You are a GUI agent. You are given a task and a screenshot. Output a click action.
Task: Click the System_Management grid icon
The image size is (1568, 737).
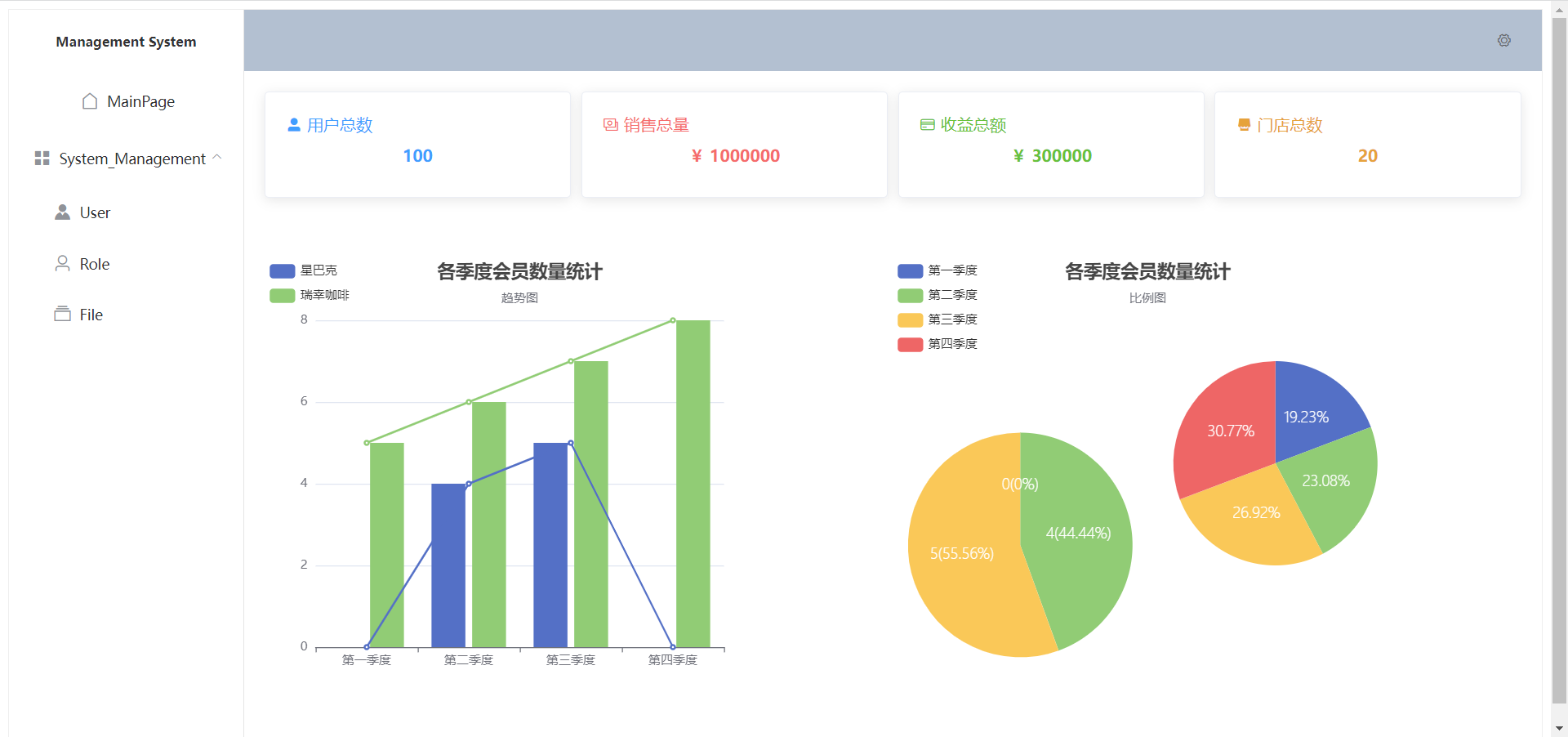[42, 158]
